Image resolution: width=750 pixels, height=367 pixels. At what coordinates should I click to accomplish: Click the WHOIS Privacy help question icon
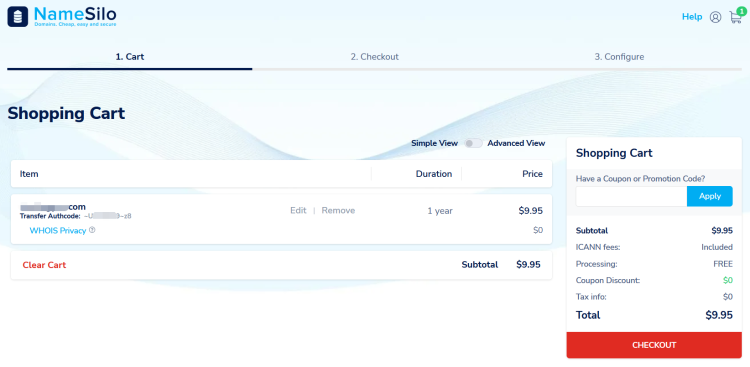point(92,230)
